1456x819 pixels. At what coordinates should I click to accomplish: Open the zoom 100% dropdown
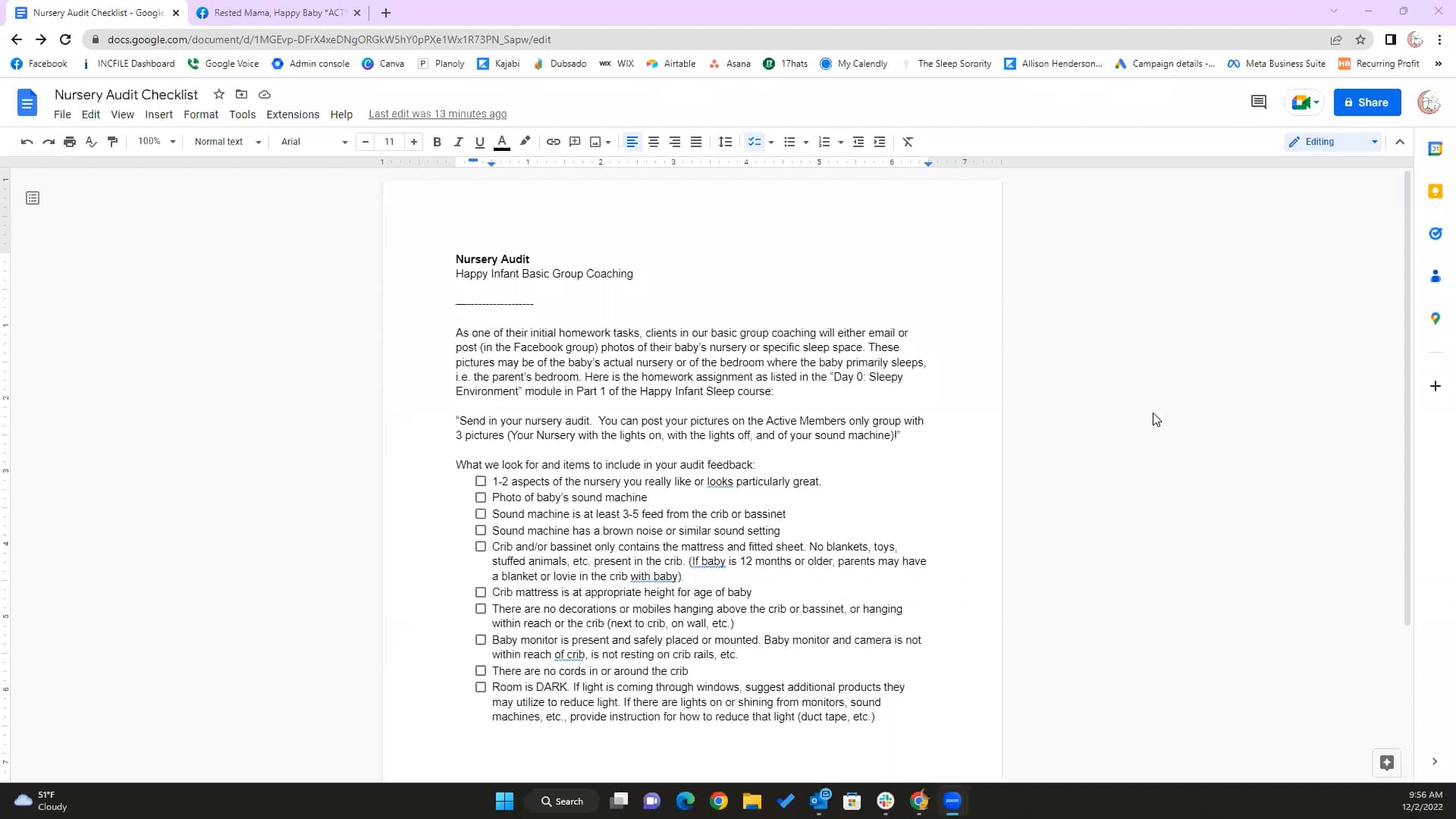pyautogui.click(x=156, y=142)
